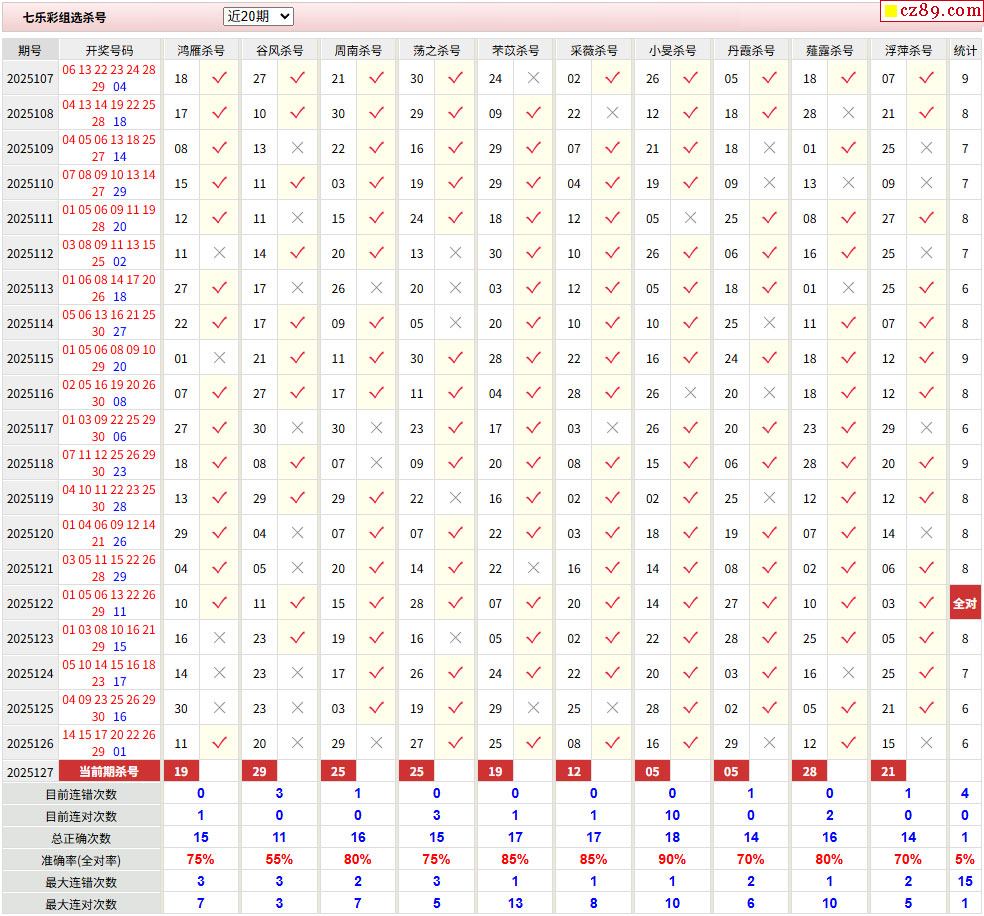Click the red checkmark for 鸿雁杀号 in row 2025107
Screen dimensions: 984x916
[x=219, y=78]
